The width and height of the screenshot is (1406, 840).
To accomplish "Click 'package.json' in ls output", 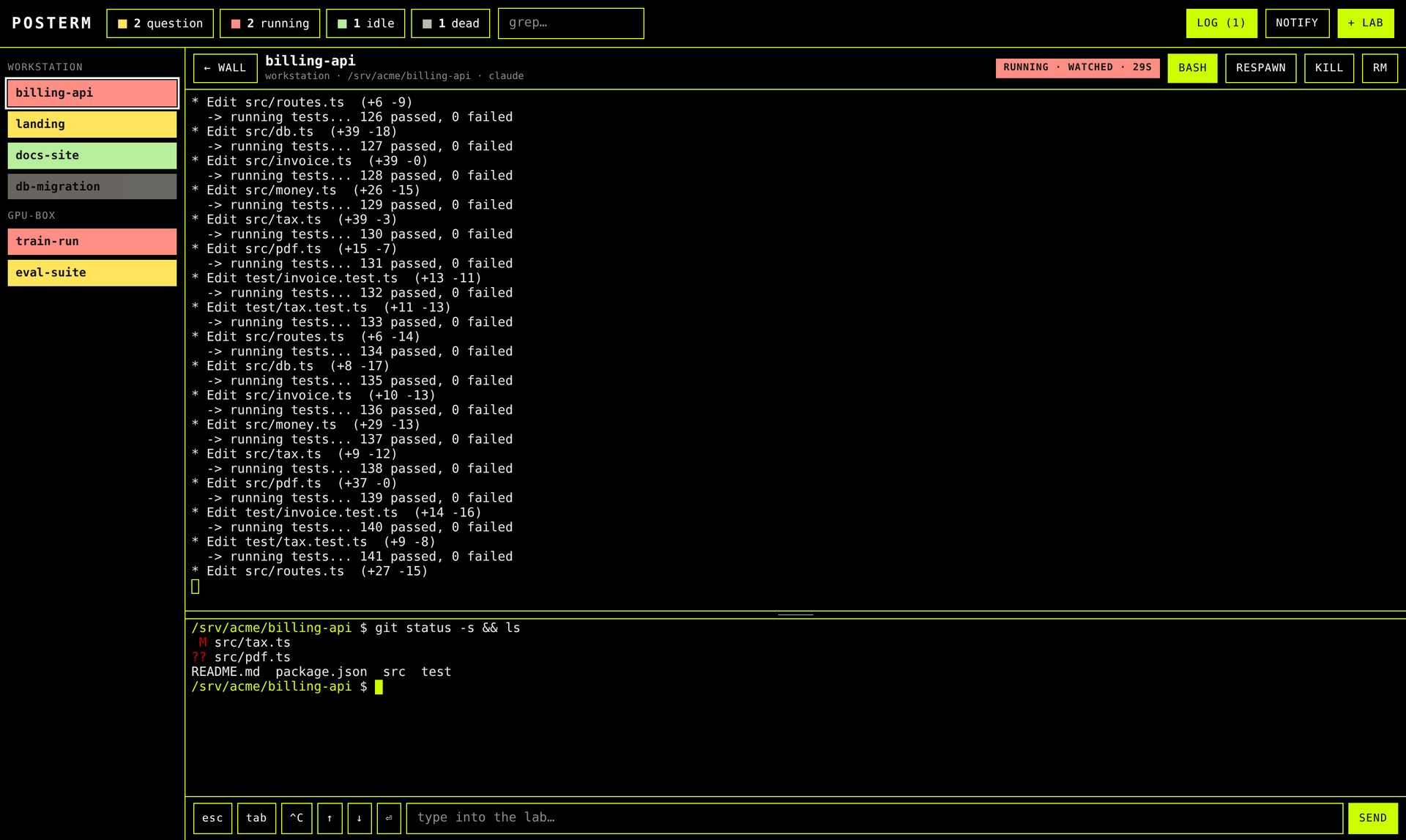I will click(321, 672).
